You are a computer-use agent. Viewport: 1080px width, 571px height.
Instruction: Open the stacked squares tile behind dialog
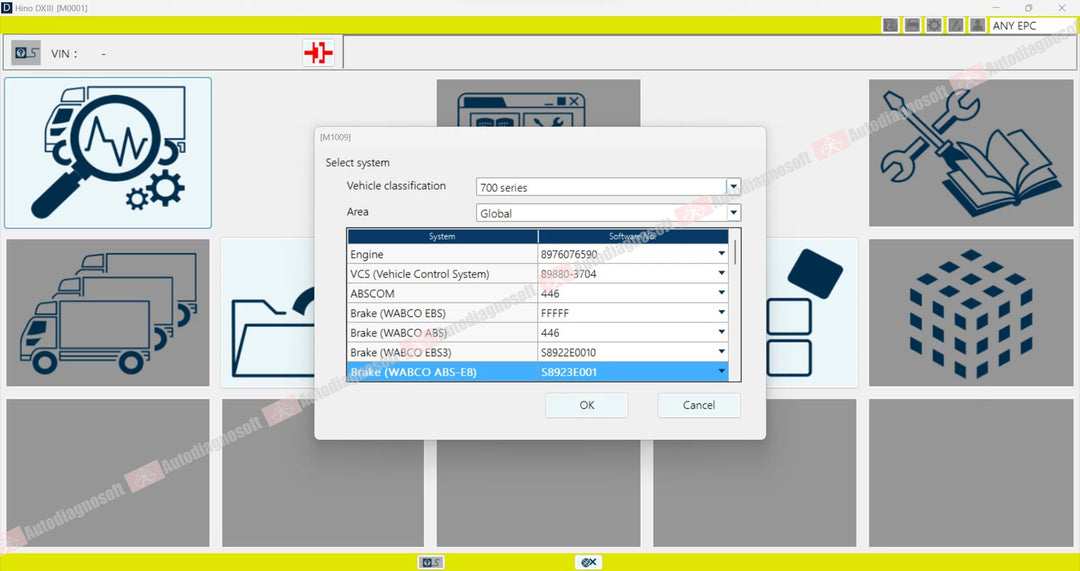[x=812, y=313]
